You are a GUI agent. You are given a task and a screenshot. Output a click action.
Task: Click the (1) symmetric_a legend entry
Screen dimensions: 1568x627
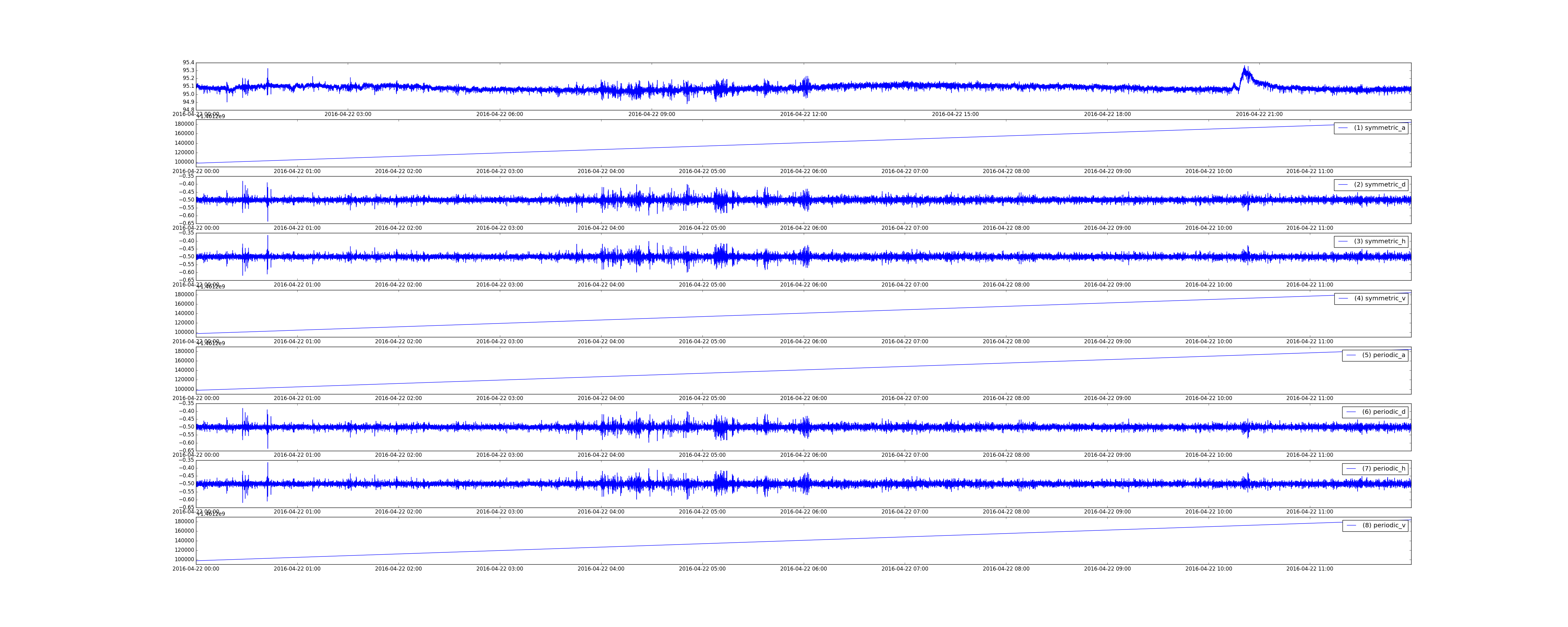point(1371,128)
